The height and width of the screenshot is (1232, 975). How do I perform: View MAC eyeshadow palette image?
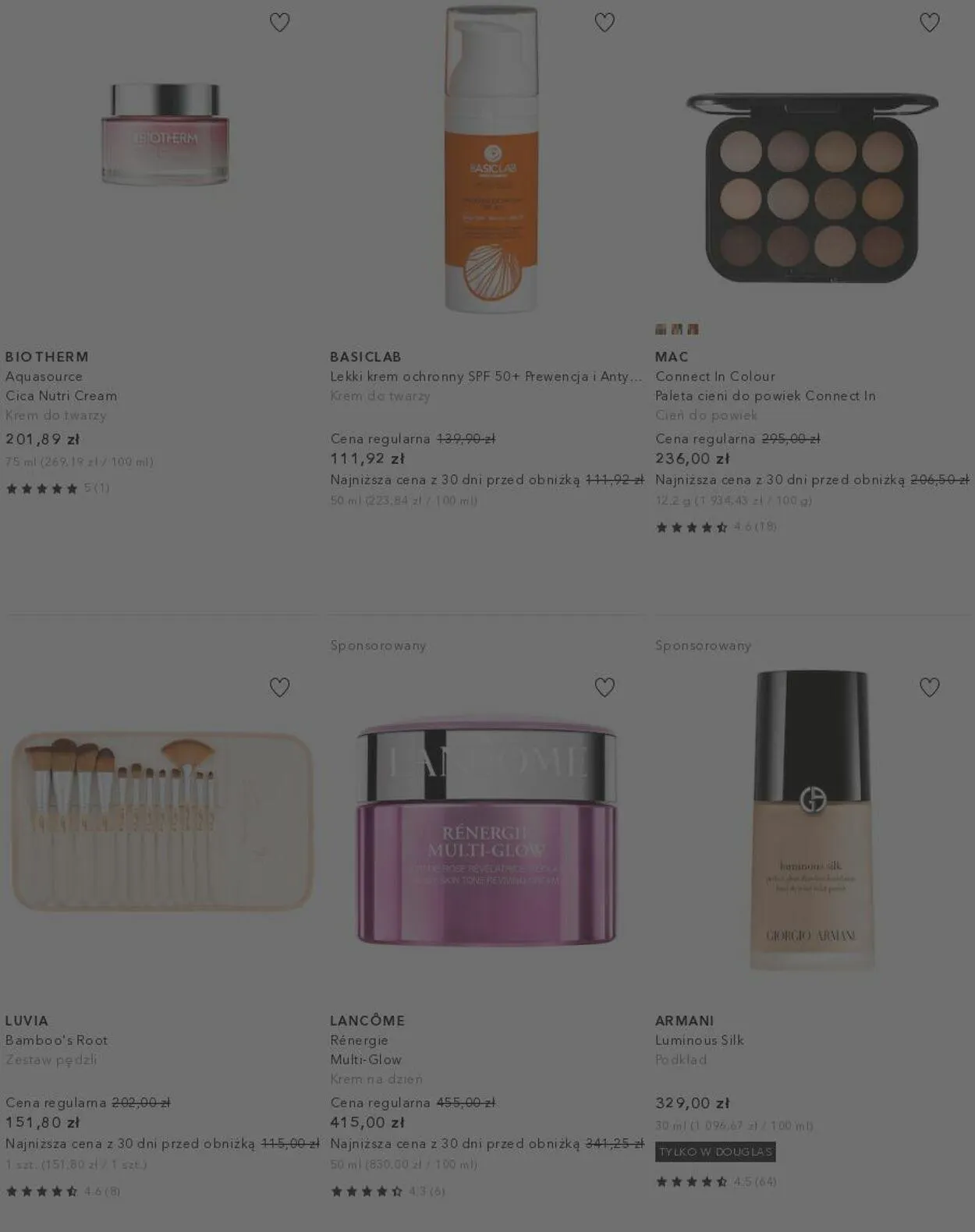(812, 188)
